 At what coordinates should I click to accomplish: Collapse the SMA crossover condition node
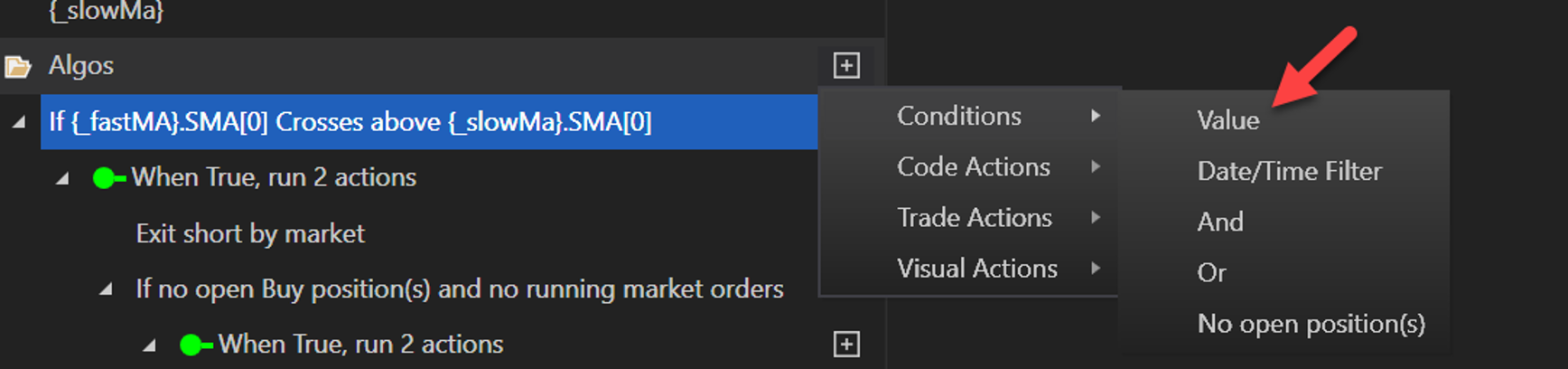click(19, 122)
